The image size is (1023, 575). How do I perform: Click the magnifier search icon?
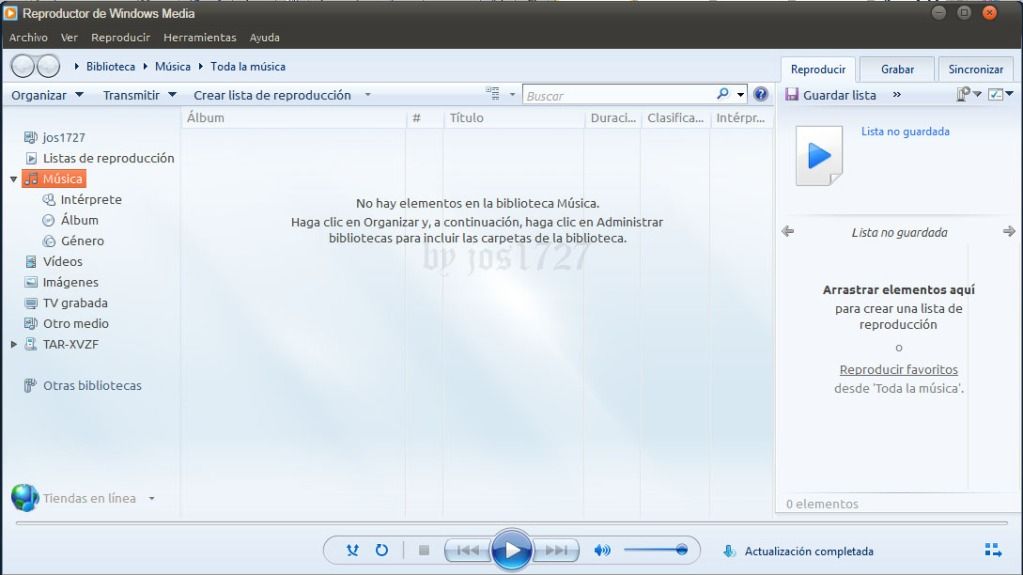pos(723,94)
